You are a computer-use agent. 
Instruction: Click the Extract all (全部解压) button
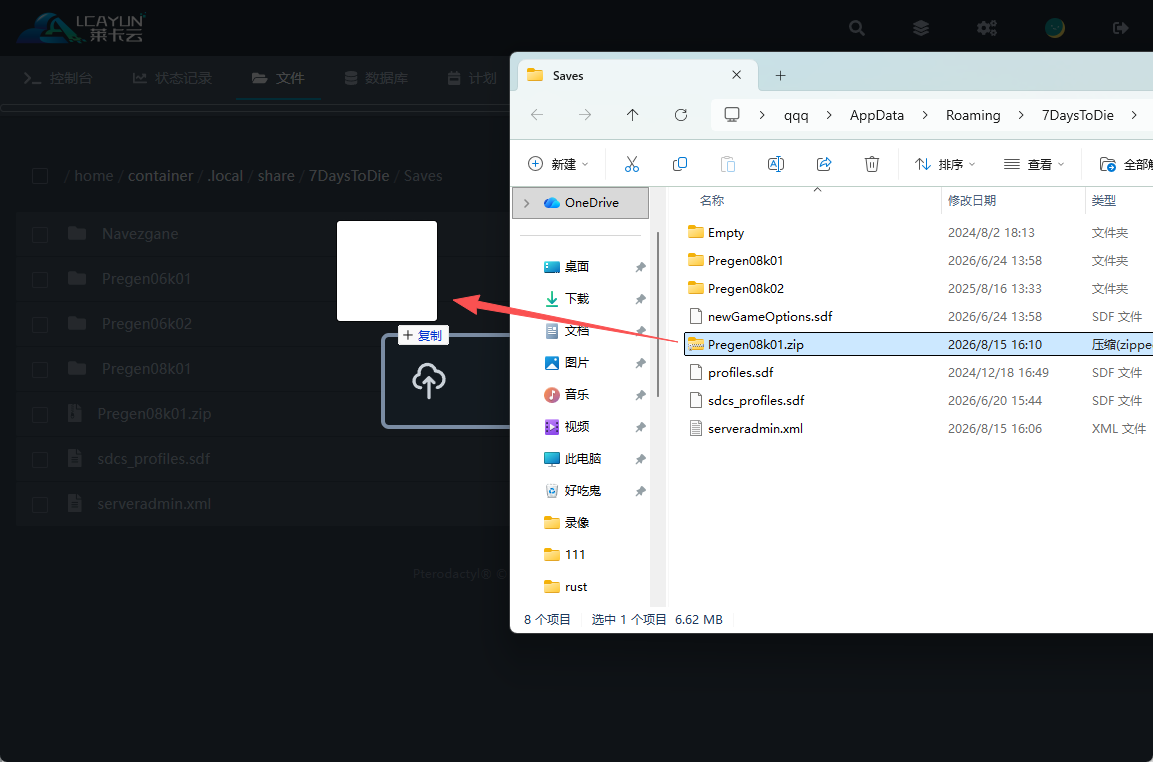[x=1125, y=164]
